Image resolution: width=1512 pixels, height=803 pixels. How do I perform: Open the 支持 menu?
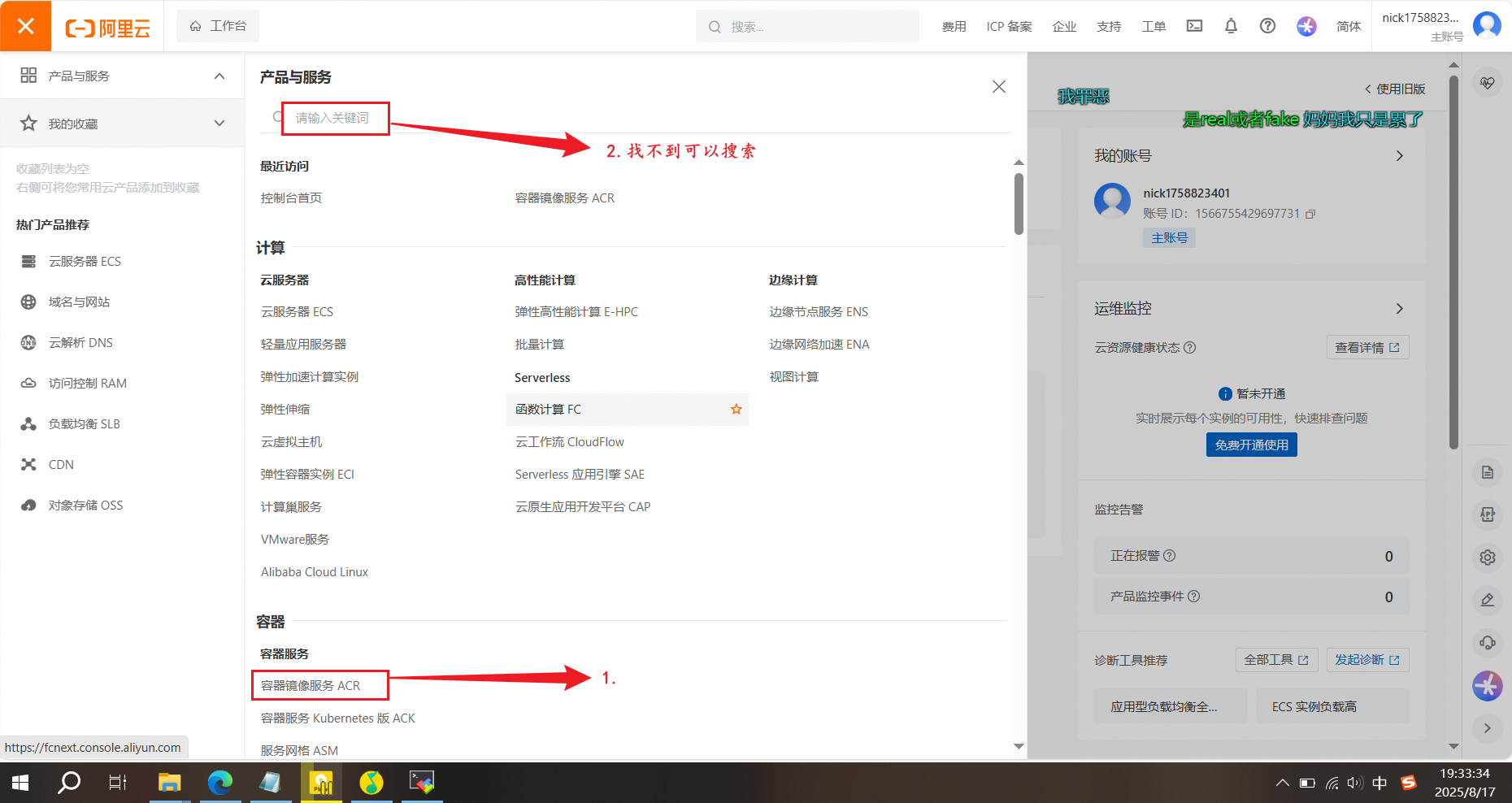pos(1109,27)
